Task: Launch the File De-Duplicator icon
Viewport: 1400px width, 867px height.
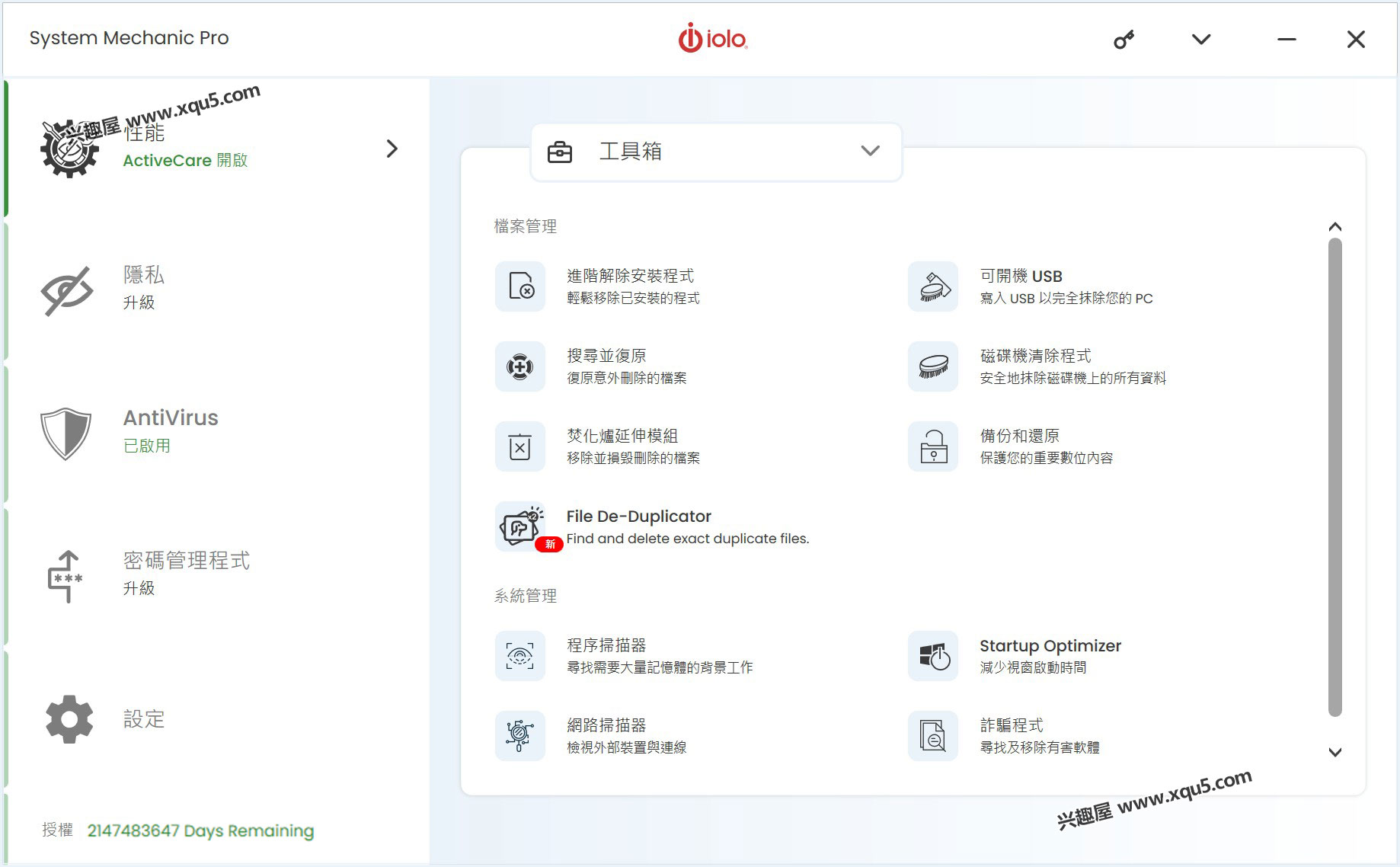Action: (x=520, y=526)
